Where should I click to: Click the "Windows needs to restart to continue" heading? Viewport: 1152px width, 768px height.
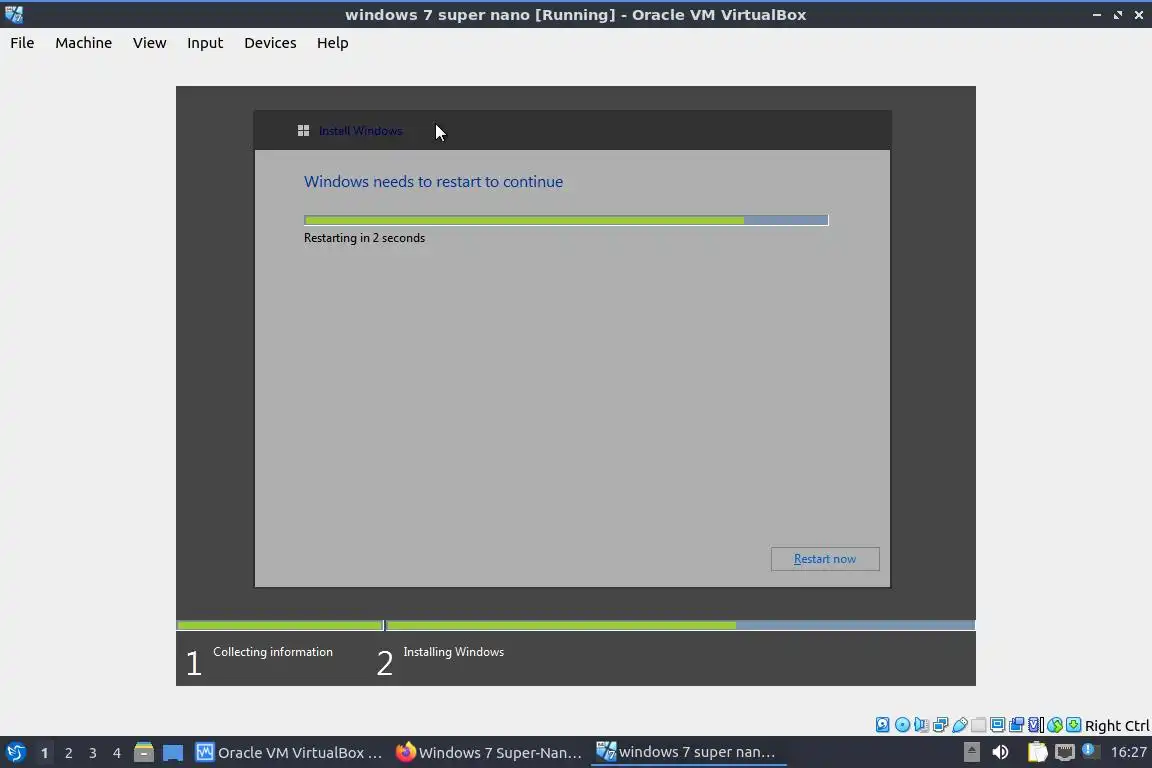coord(433,182)
